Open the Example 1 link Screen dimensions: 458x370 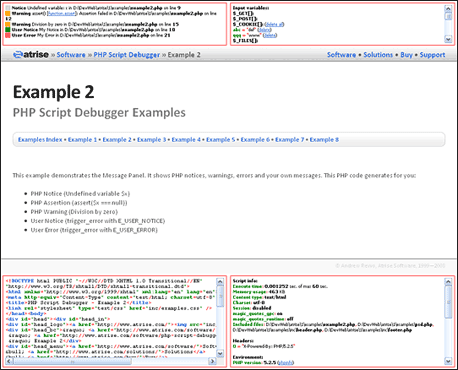(82, 140)
